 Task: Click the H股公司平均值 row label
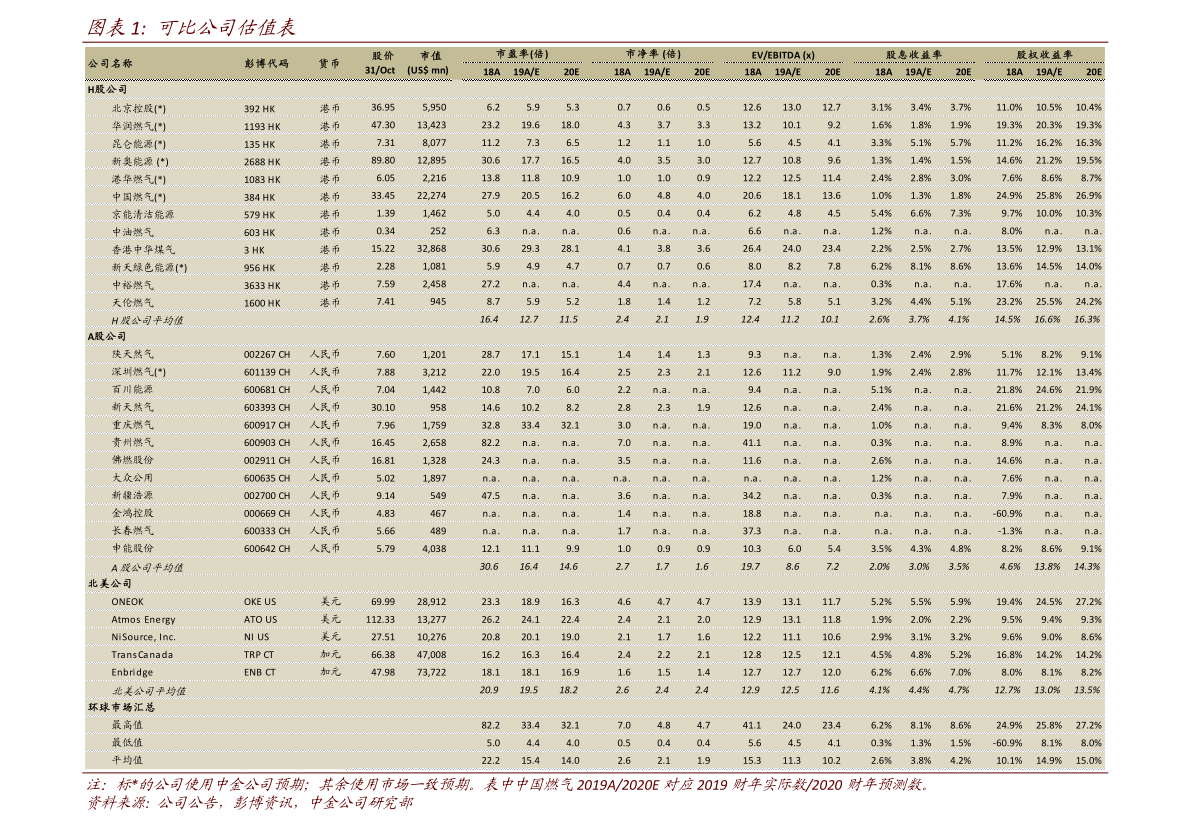point(147,320)
